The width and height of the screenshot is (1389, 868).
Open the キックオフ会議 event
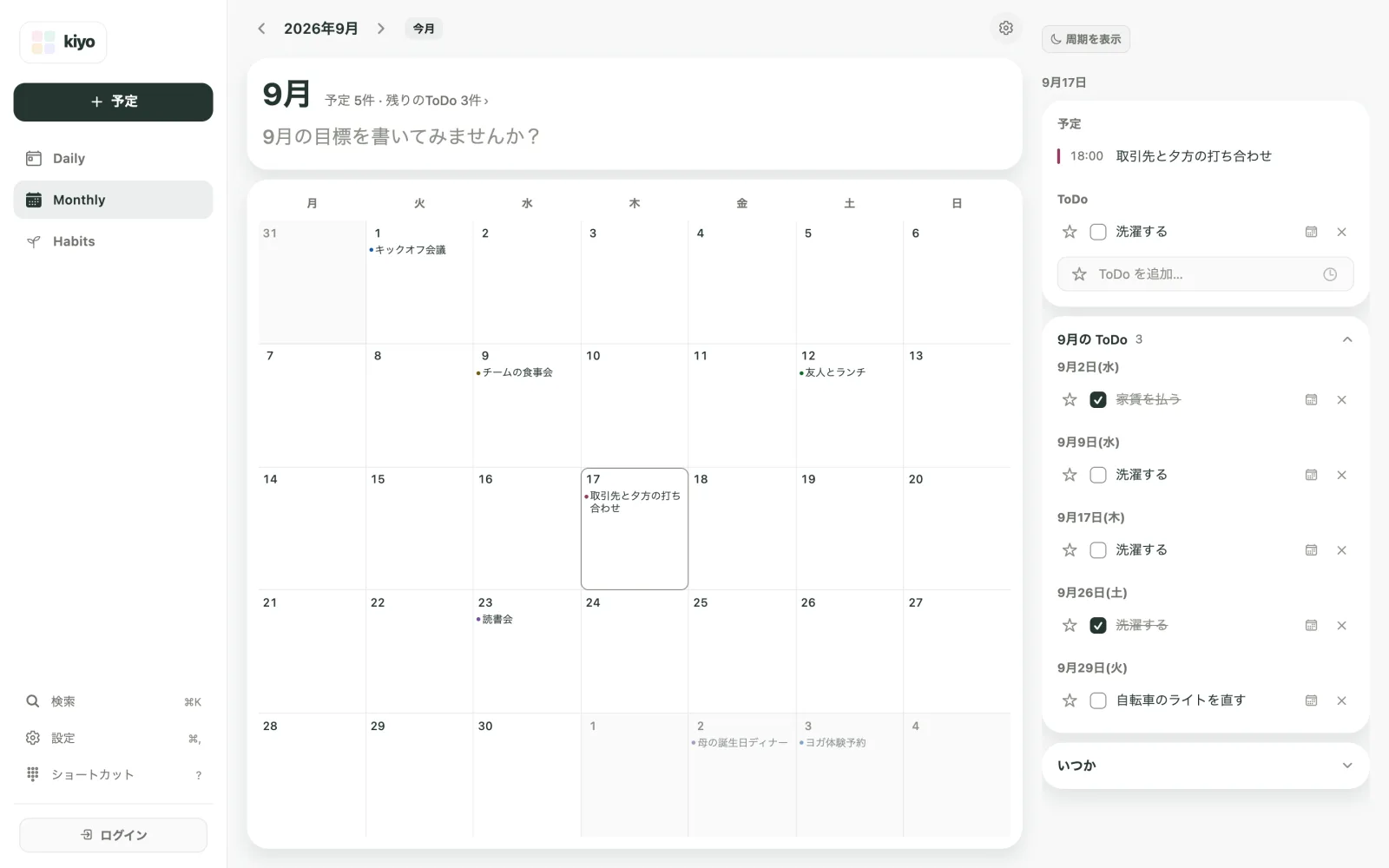[x=408, y=250]
